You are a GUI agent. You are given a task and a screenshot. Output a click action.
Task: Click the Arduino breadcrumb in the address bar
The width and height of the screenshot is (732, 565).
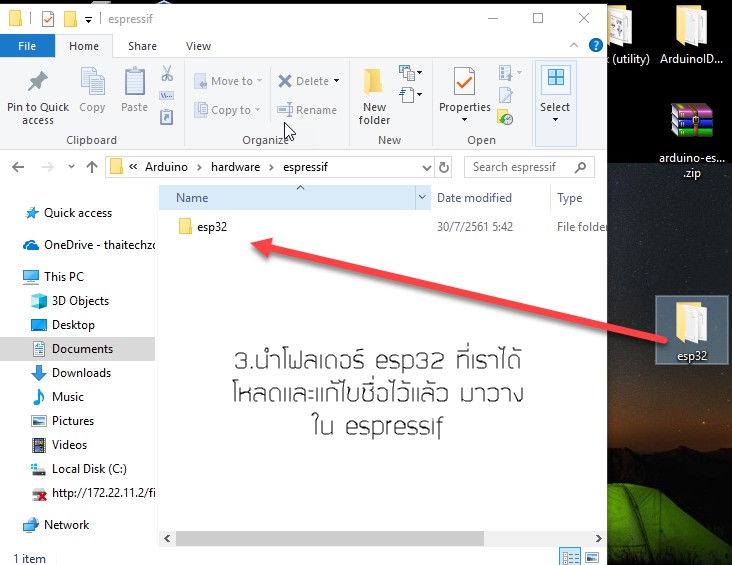[166, 167]
